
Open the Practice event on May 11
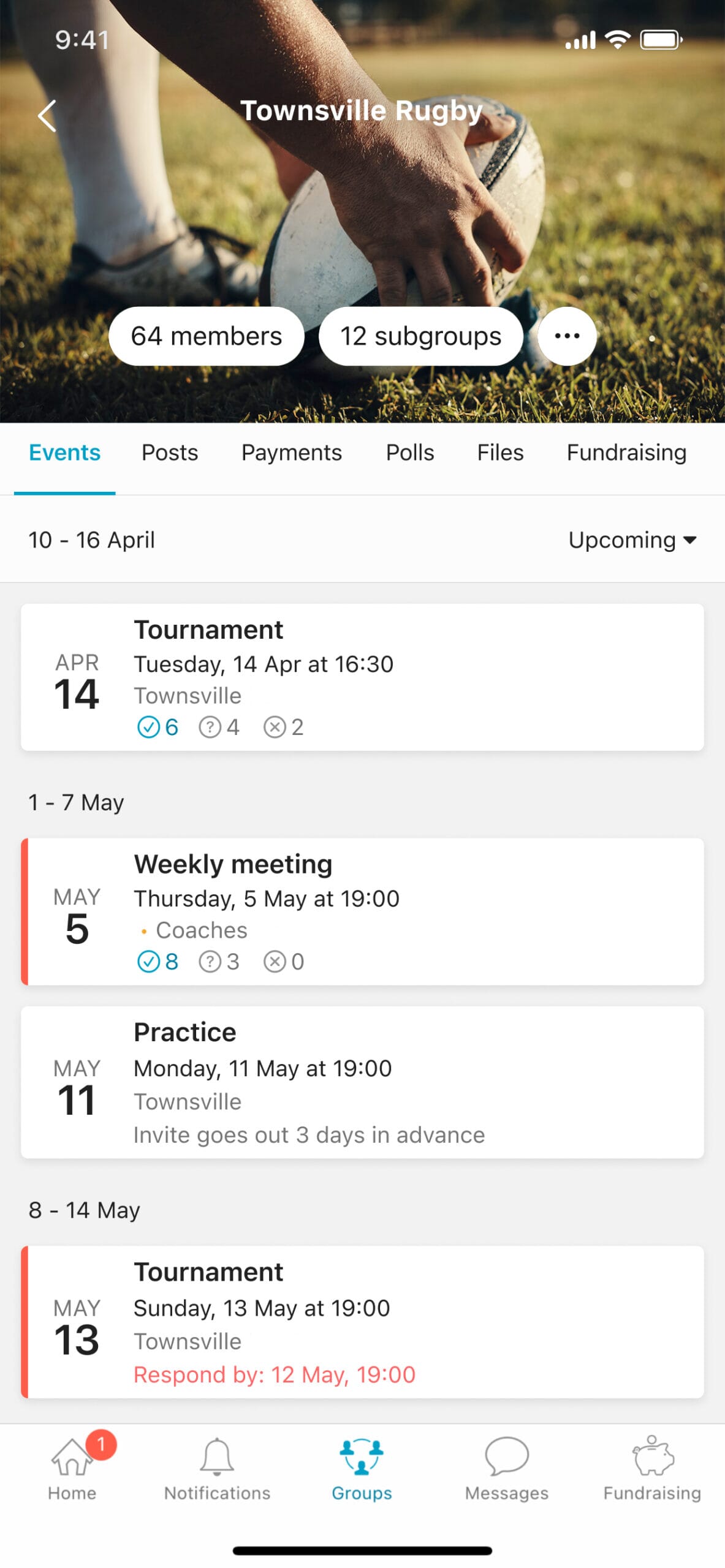[x=362, y=1082]
